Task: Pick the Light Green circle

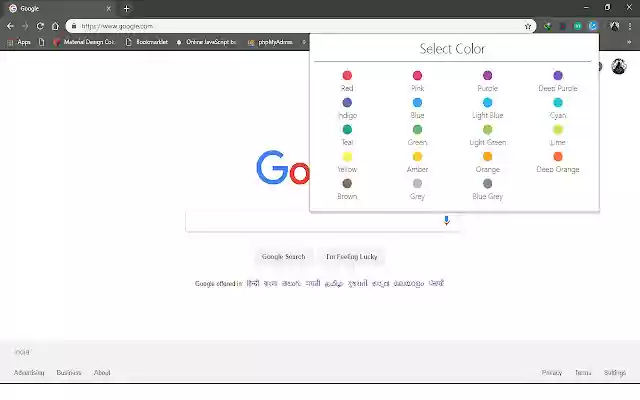Action: (487, 129)
